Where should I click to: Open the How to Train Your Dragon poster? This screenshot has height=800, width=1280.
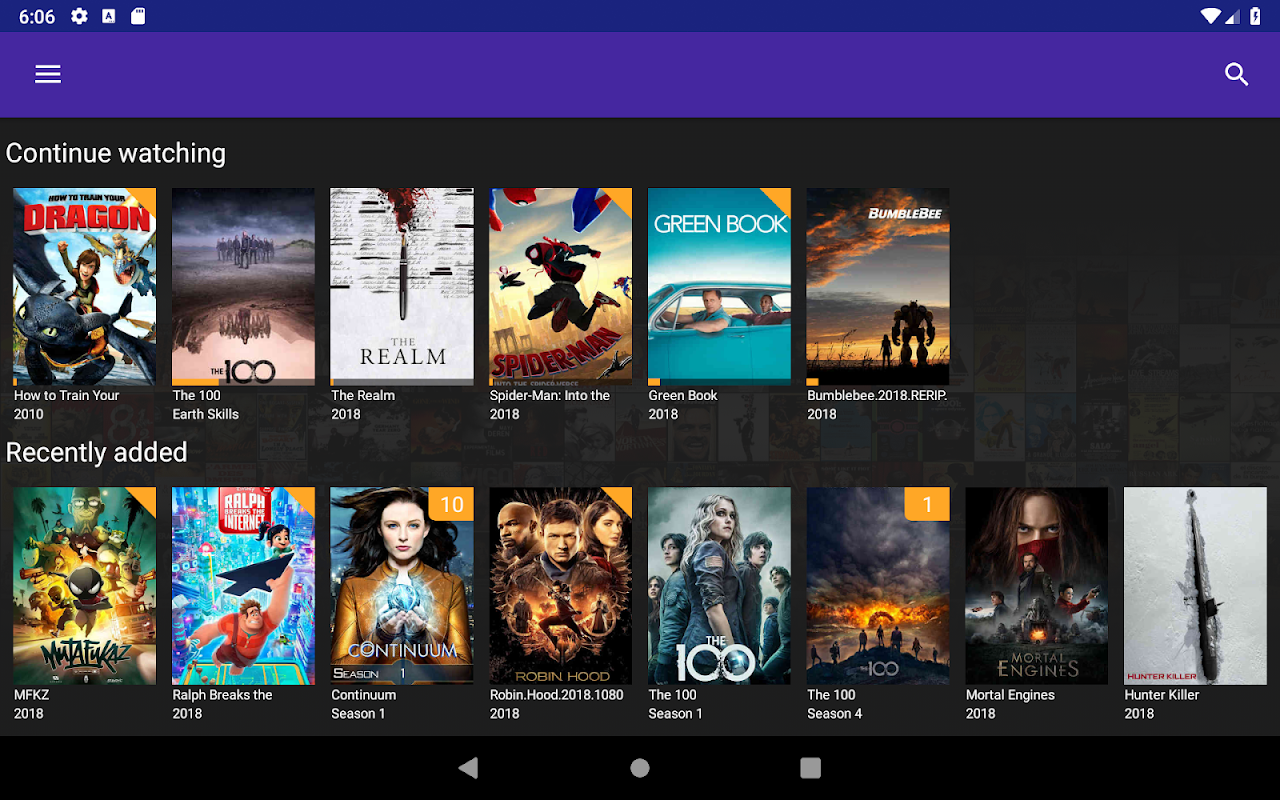[x=85, y=287]
